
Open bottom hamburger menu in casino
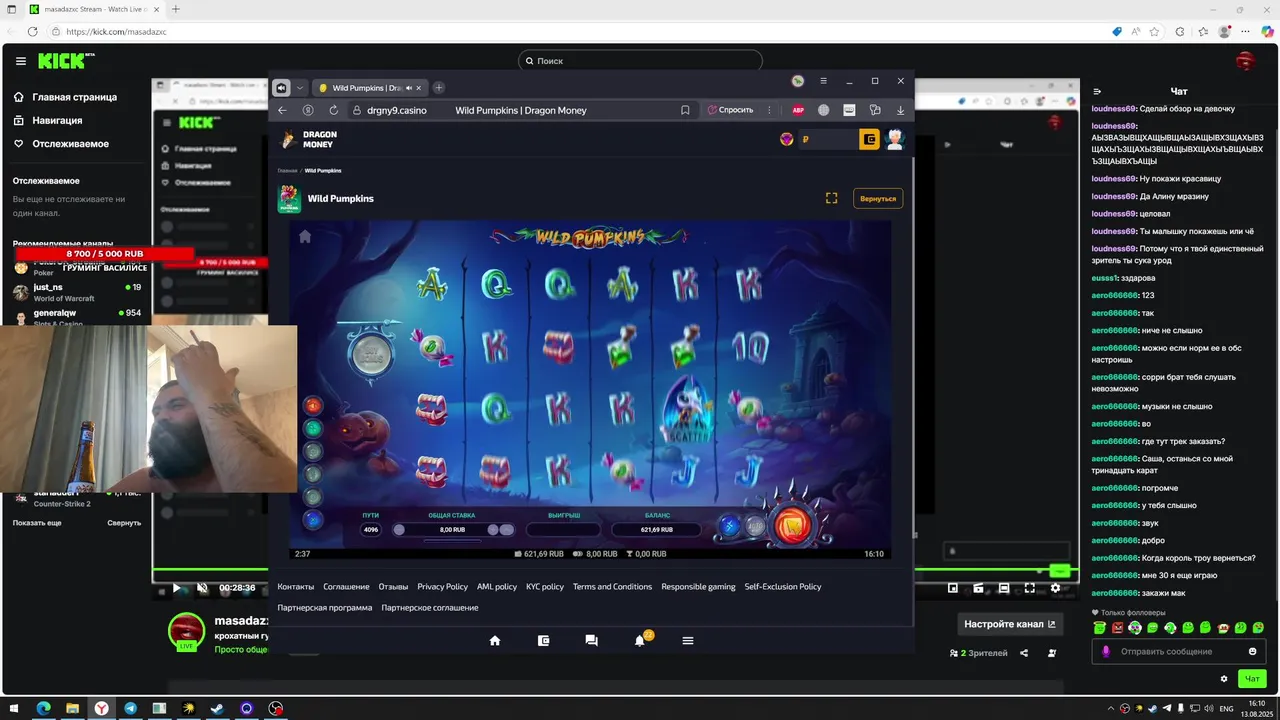click(688, 641)
